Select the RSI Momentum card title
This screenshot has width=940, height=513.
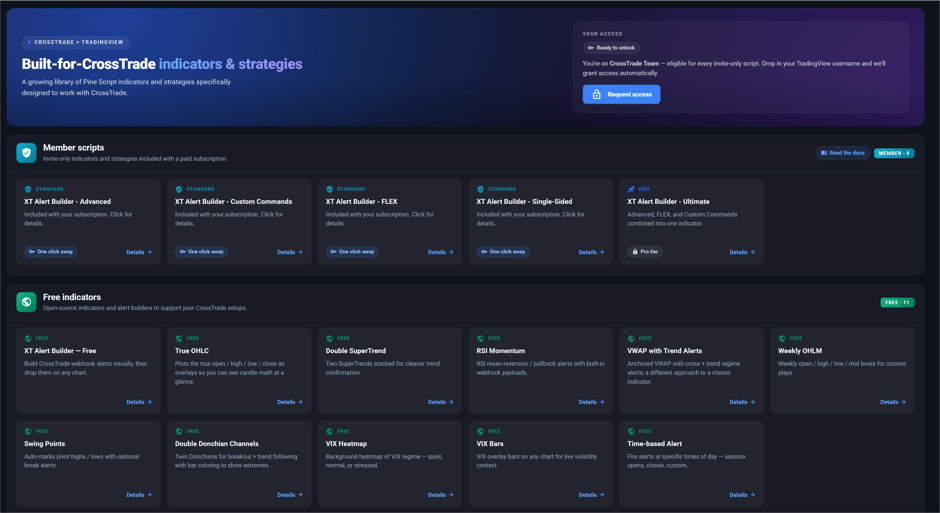point(501,351)
